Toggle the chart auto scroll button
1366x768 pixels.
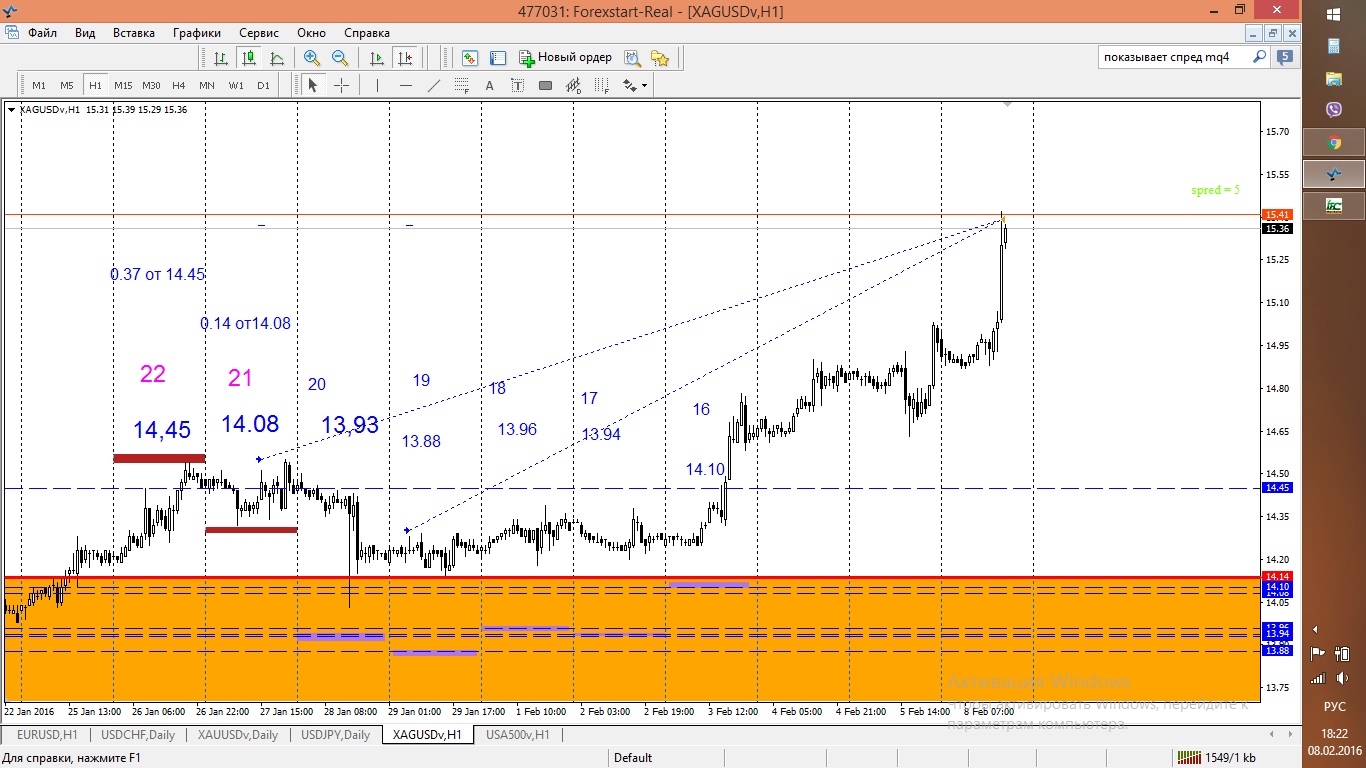point(377,58)
